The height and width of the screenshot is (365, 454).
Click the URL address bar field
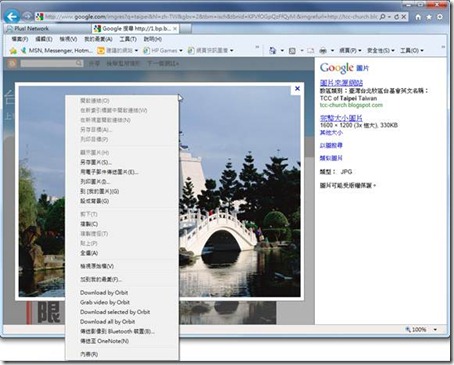(211, 16)
